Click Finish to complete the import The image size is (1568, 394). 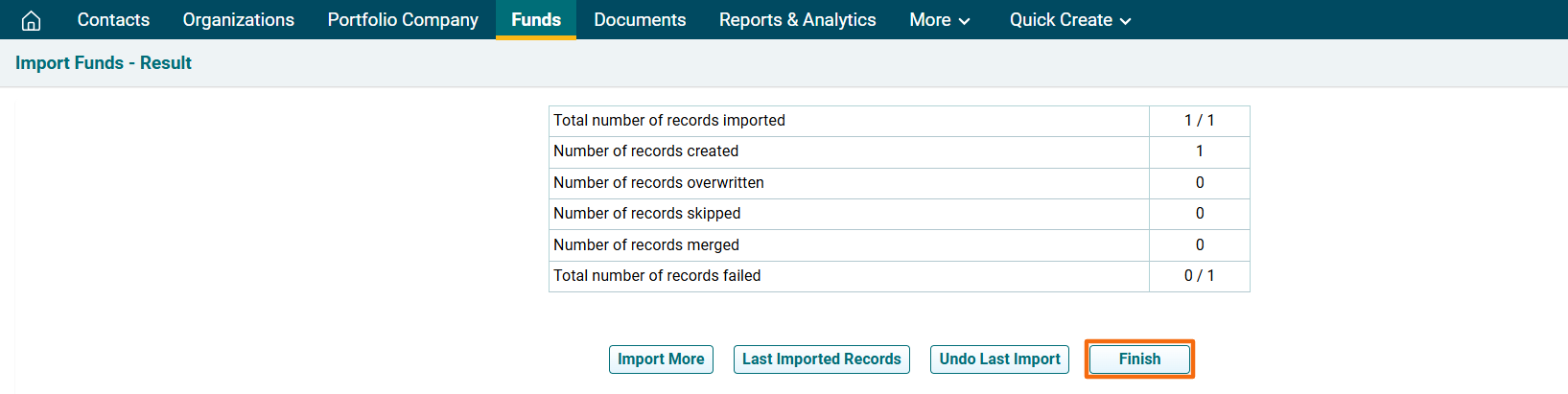(1139, 359)
